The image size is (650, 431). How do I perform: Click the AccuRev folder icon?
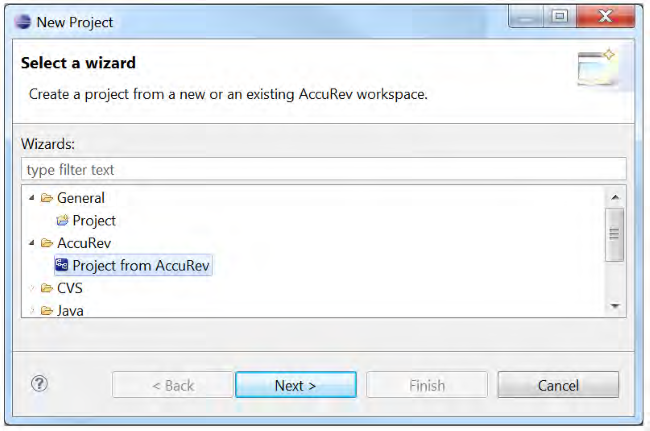(47, 243)
